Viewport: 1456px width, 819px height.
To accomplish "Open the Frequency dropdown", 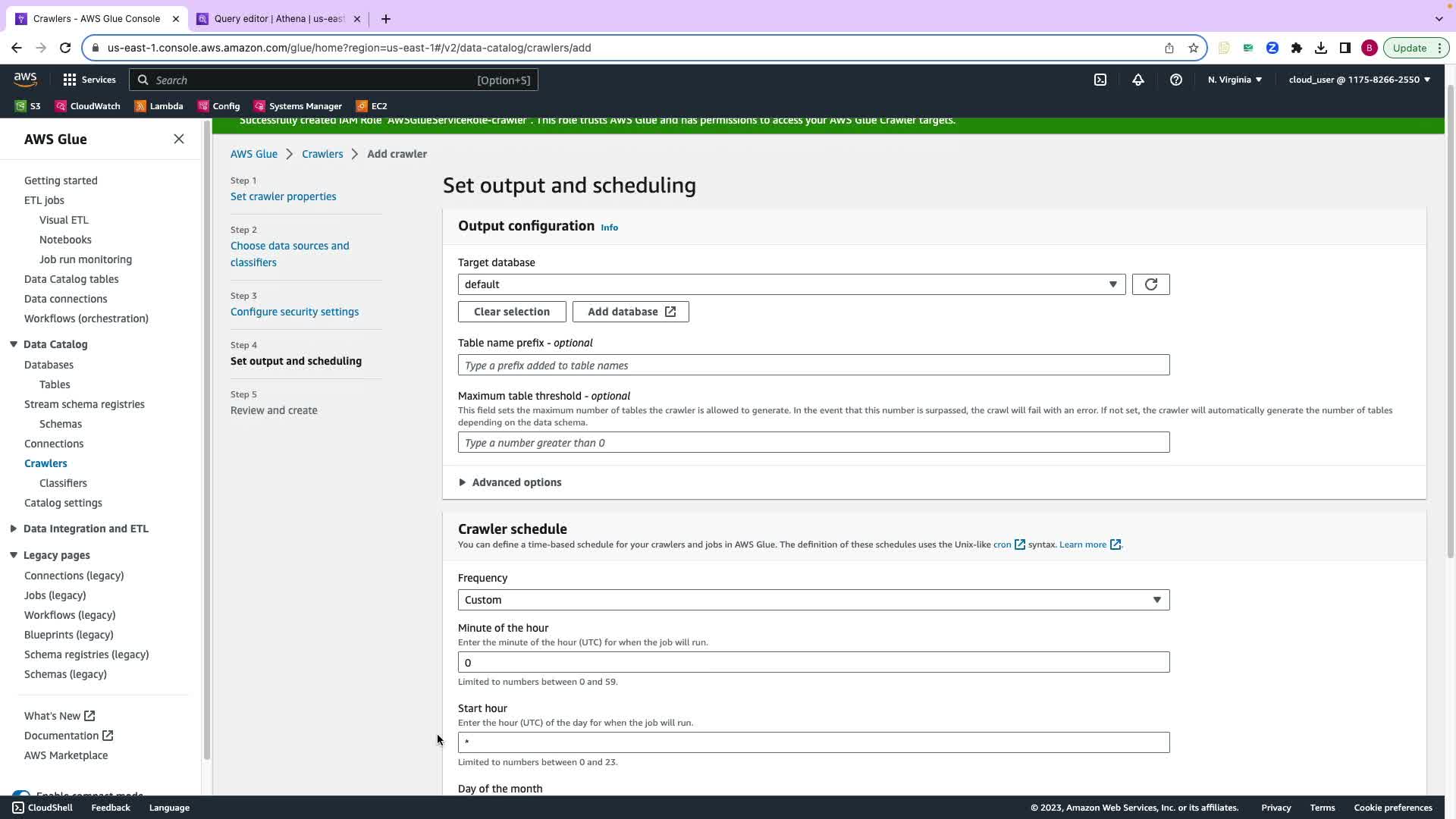I will [x=813, y=600].
